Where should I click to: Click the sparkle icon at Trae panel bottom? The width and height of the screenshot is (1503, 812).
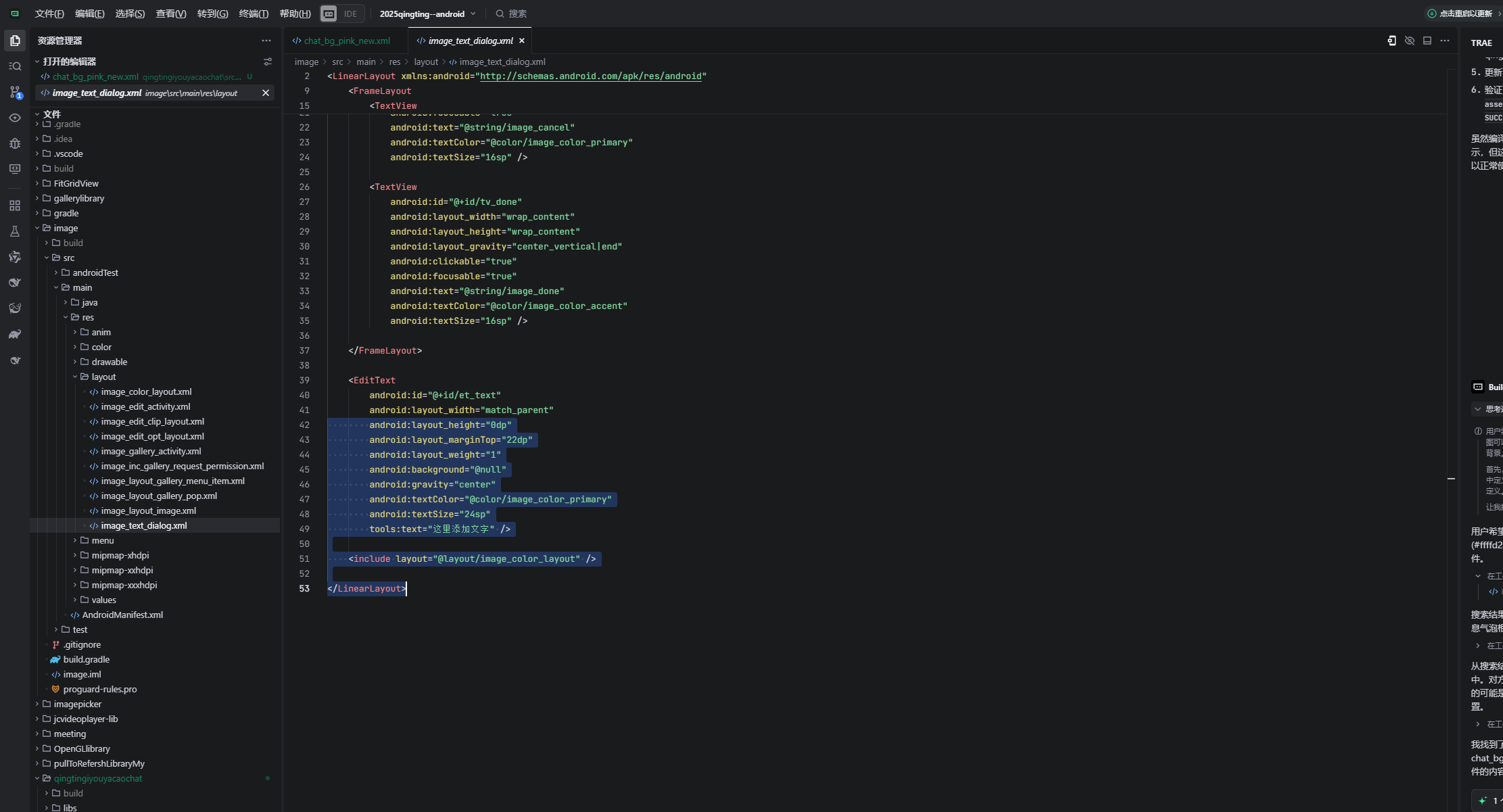pyautogui.click(x=1483, y=801)
